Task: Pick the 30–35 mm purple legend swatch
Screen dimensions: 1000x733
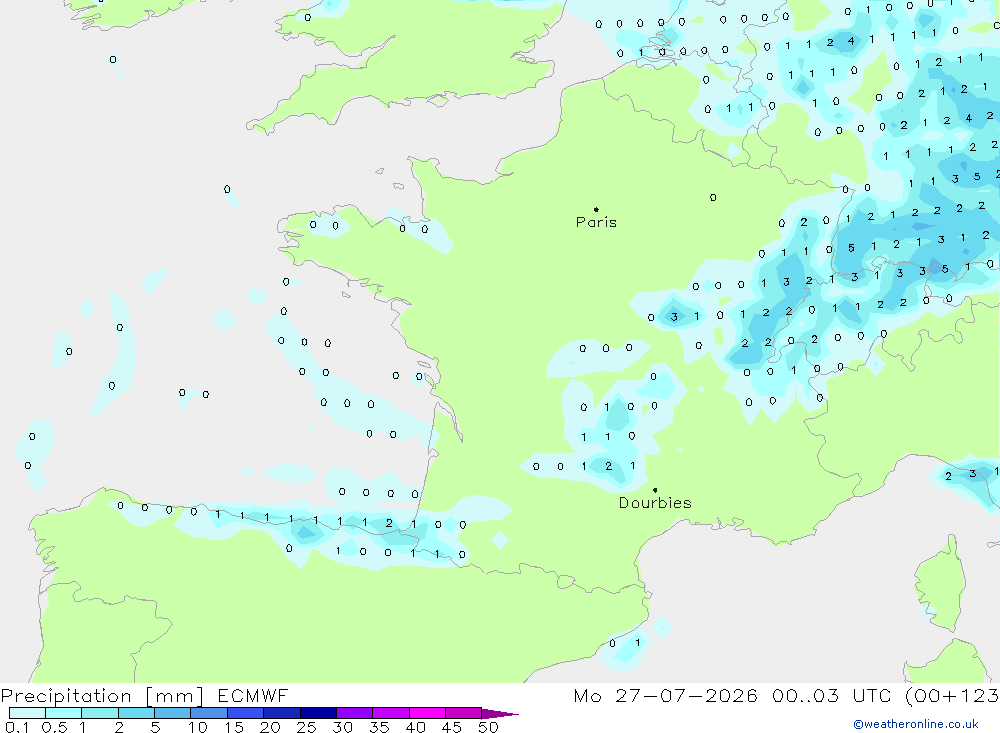Action: coord(354,713)
